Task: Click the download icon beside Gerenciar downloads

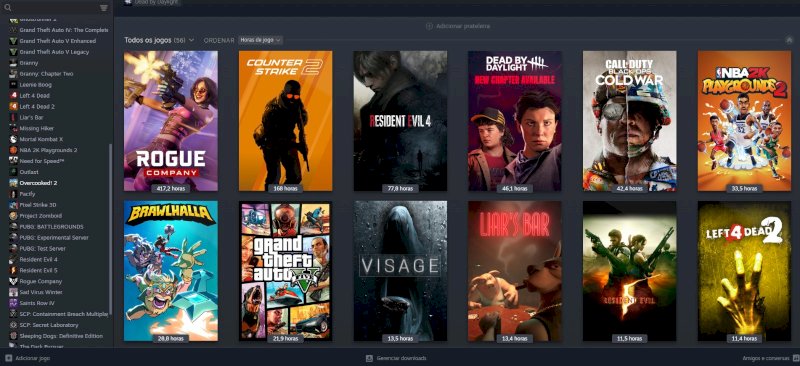Action: tap(369, 358)
